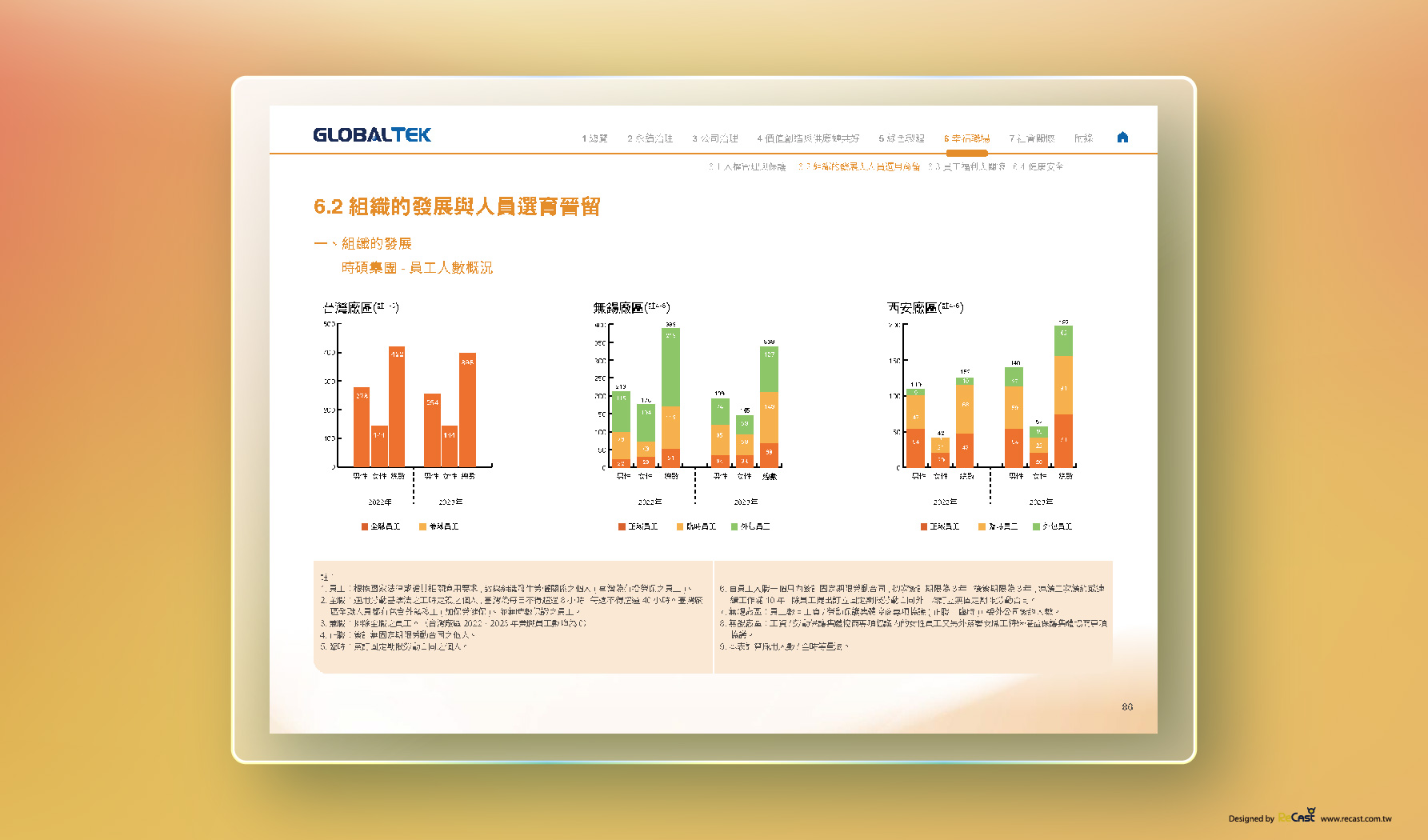The height and width of the screenshot is (840, 1428).
Task: Open chapter 1 總覽 in the top navigation
Action: click(x=594, y=138)
